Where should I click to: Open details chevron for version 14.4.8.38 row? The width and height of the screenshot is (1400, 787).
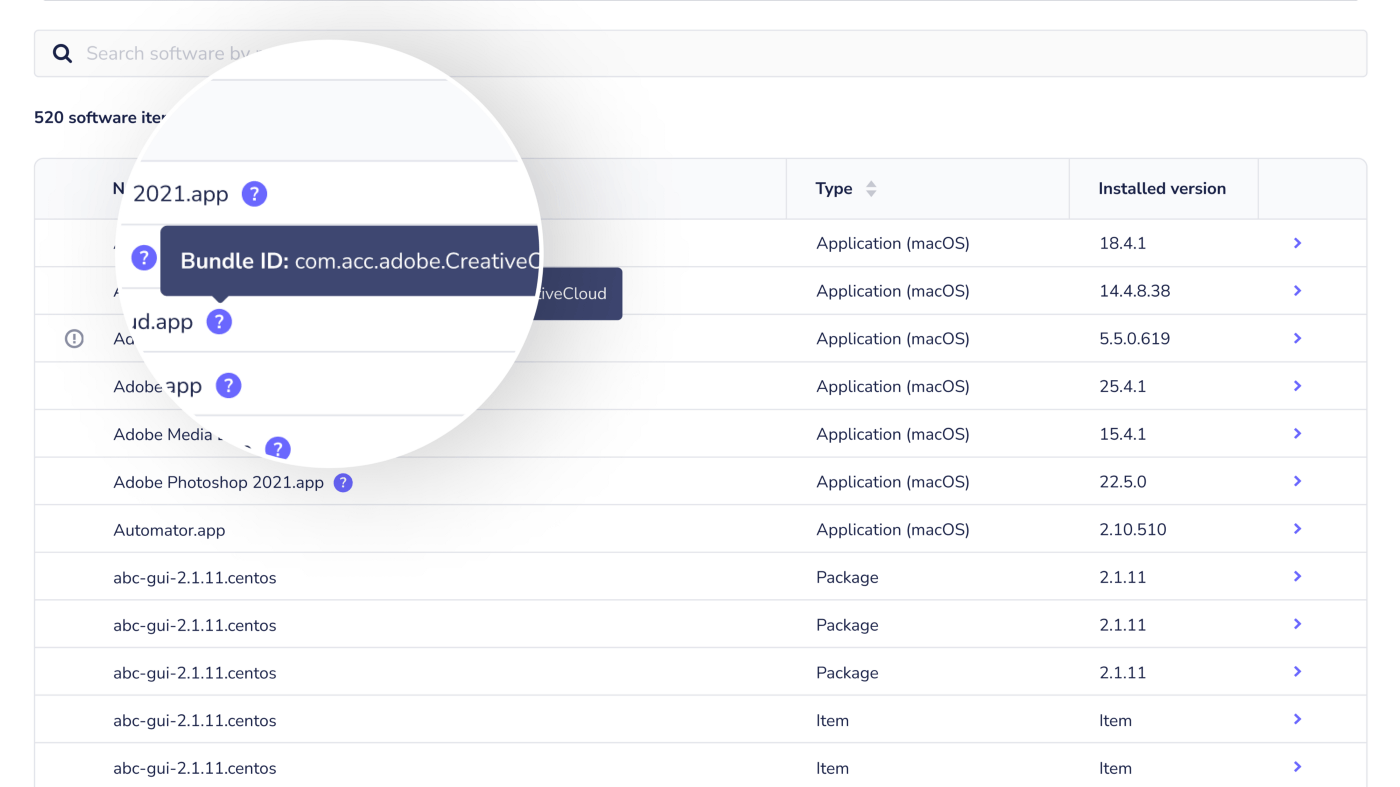(x=1297, y=291)
